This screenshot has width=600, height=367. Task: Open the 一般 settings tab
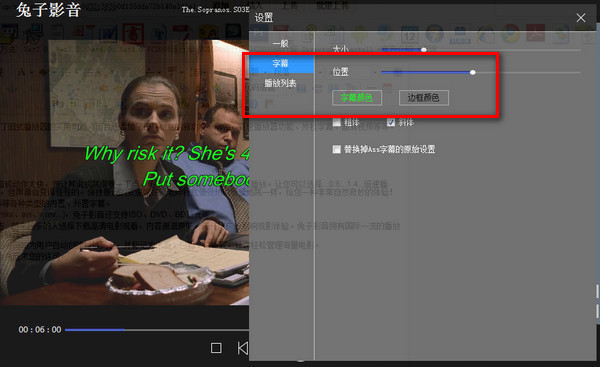(281, 43)
